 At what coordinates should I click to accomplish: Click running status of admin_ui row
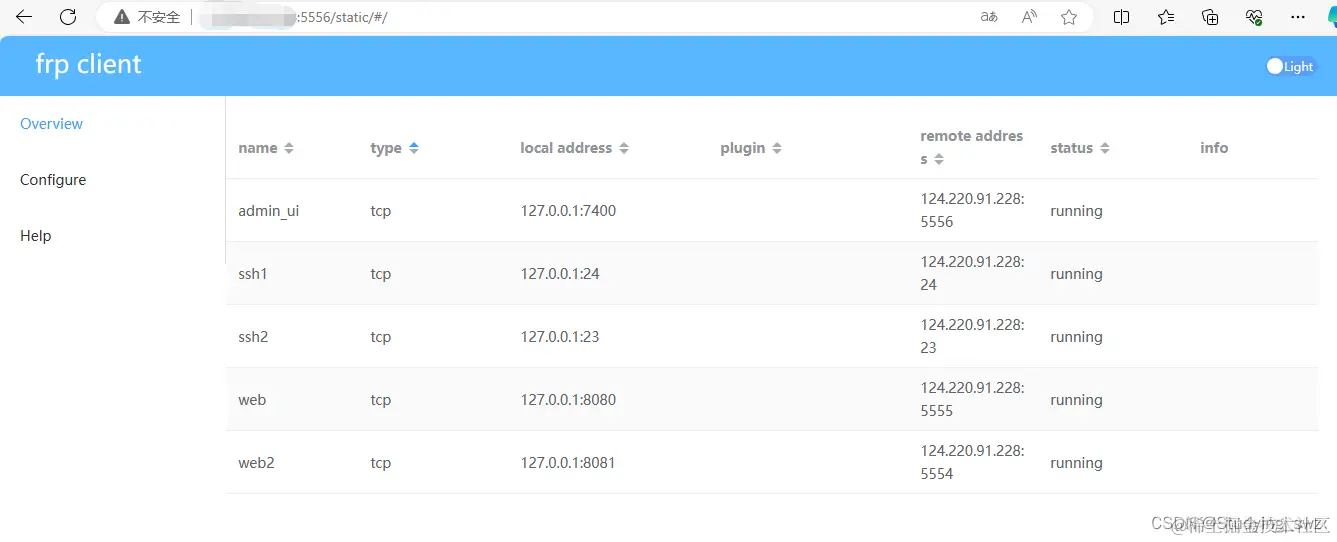pos(1076,211)
